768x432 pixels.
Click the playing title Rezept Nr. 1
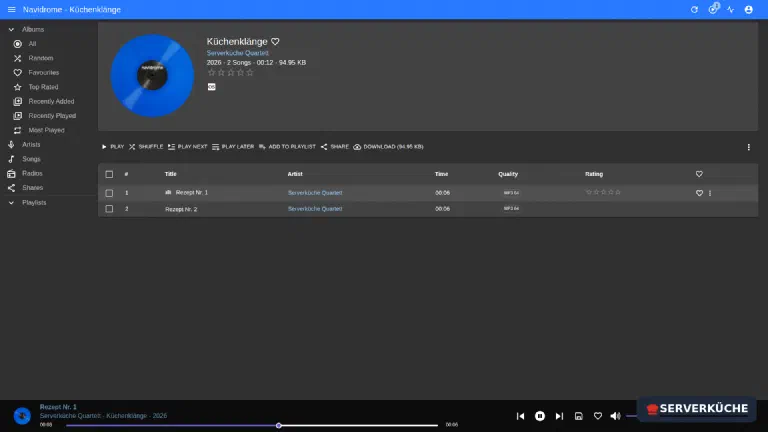(x=58, y=407)
